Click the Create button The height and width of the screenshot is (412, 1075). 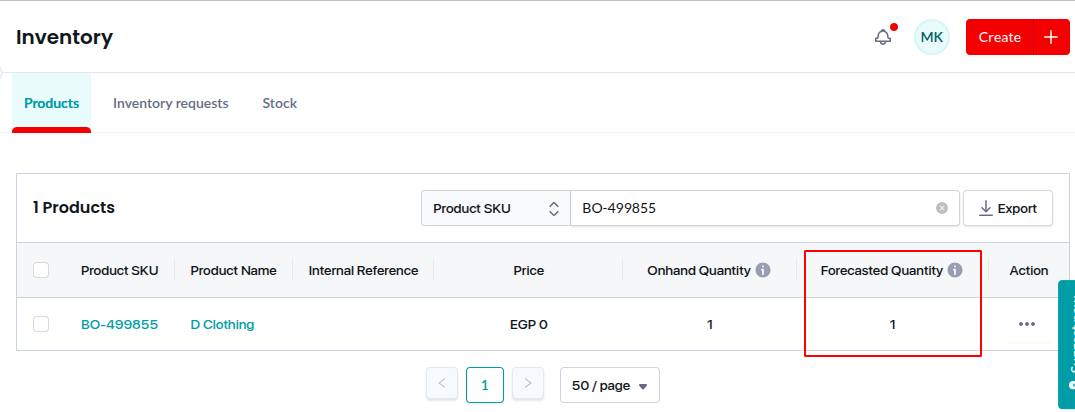[1000, 37]
